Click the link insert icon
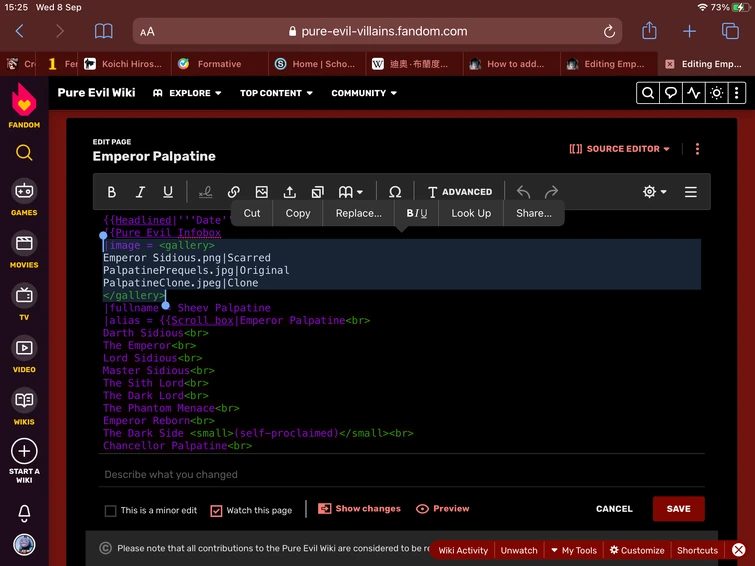Viewport: 755px width, 566px height. 233,192
